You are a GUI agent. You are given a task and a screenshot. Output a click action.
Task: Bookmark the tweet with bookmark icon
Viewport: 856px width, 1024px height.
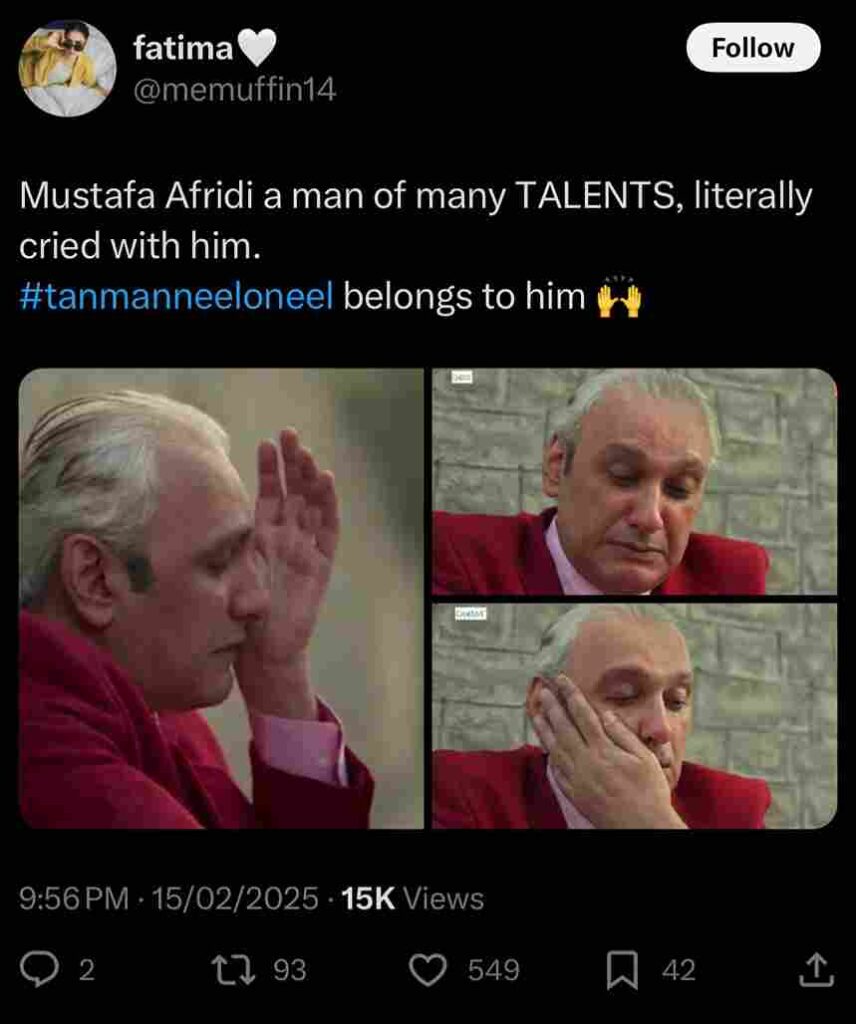pyautogui.click(x=623, y=970)
